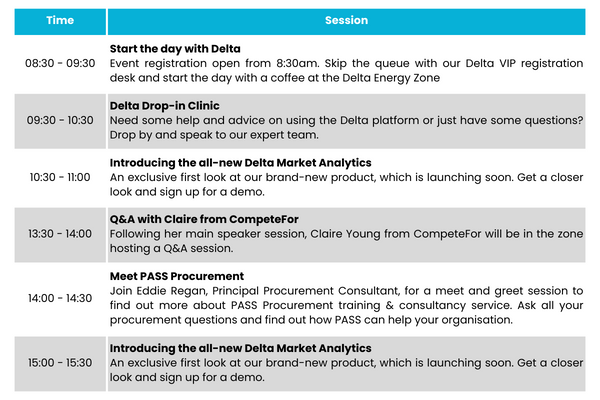
Task: Click the 'Delta Energy Zone' description line
Action: pos(275,78)
